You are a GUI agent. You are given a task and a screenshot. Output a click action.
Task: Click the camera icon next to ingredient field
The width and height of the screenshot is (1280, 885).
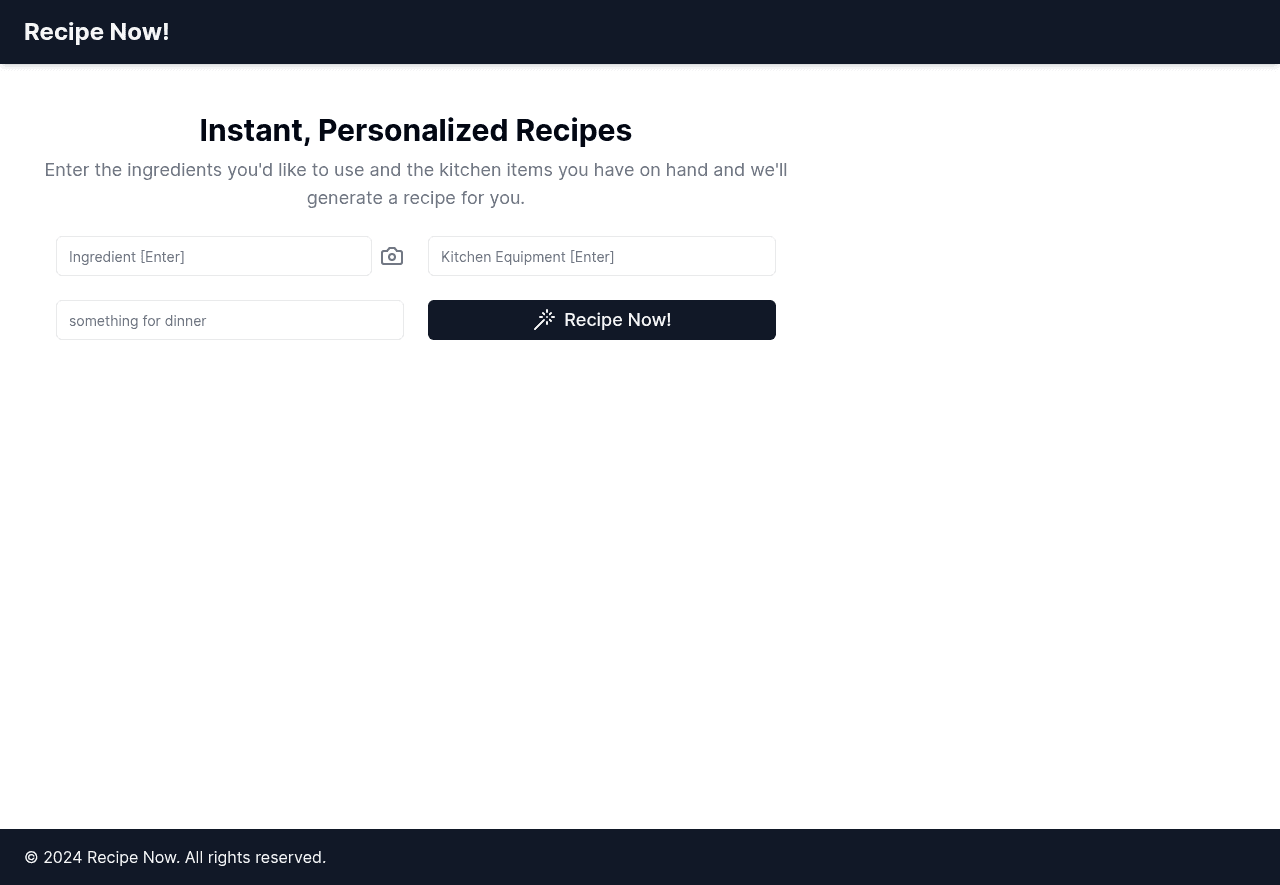[392, 256]
